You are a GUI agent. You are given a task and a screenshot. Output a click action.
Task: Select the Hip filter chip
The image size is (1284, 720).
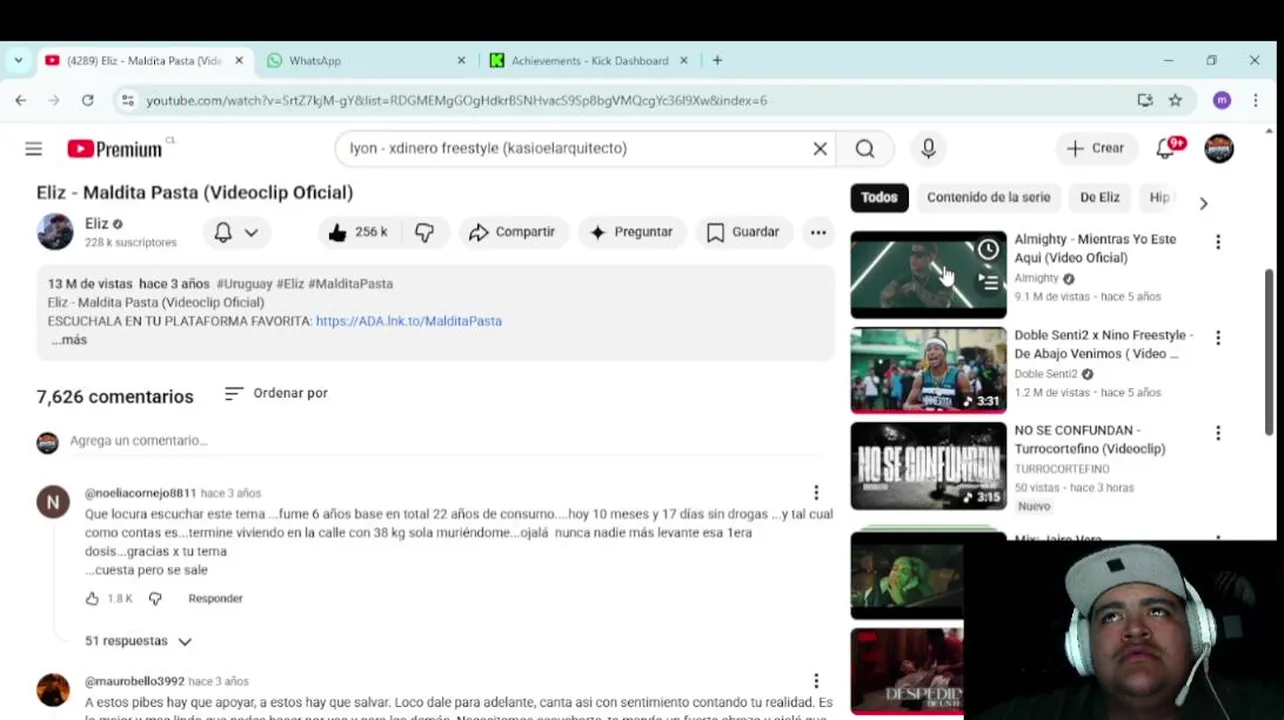(x=1159, y=198)
